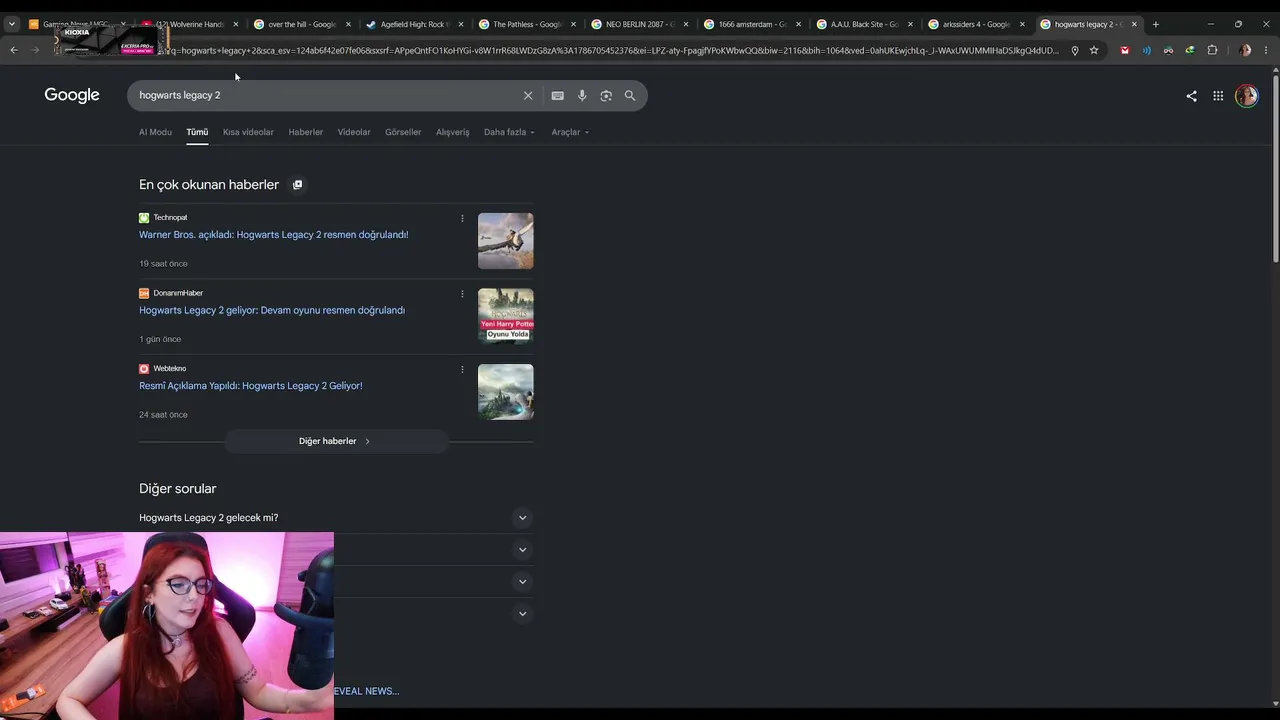Select the 'Tümü' results tab
Viewport: 1280px width, 720px height.
coord(197,132)
